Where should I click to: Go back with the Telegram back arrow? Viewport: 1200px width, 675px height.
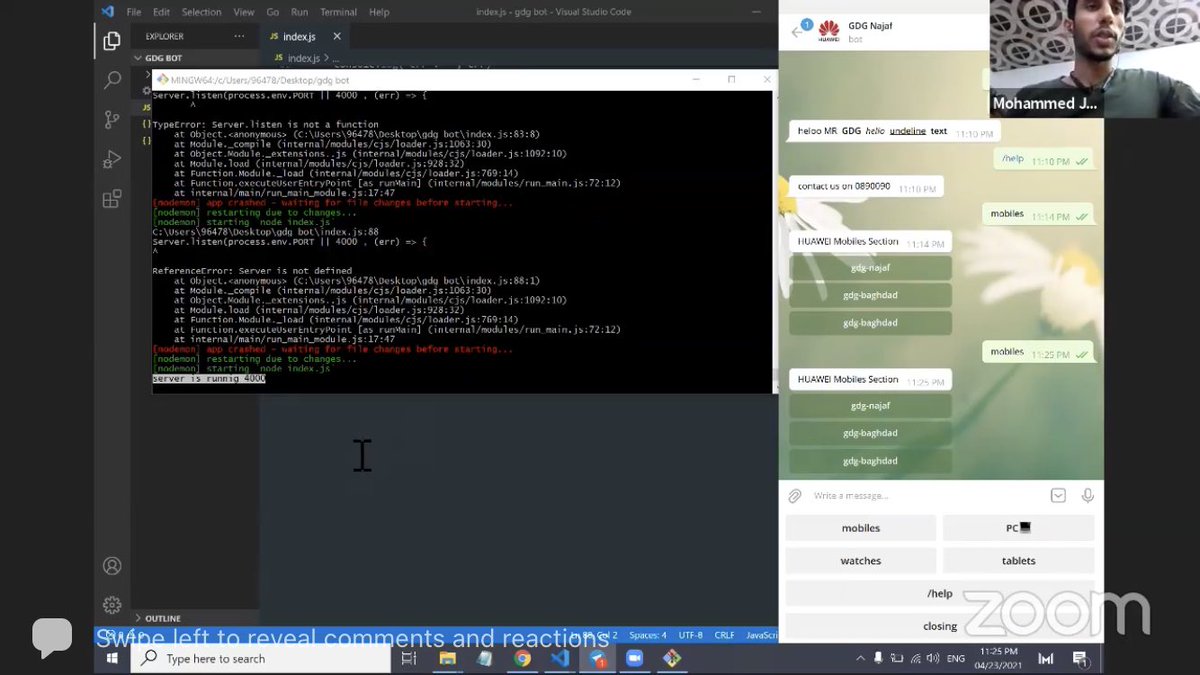pos(796,31)
